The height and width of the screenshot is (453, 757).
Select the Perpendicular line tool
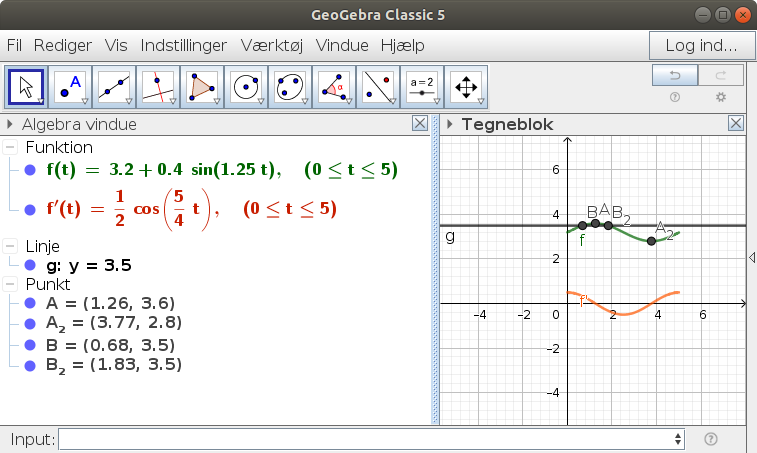click(x=158, y=87)
